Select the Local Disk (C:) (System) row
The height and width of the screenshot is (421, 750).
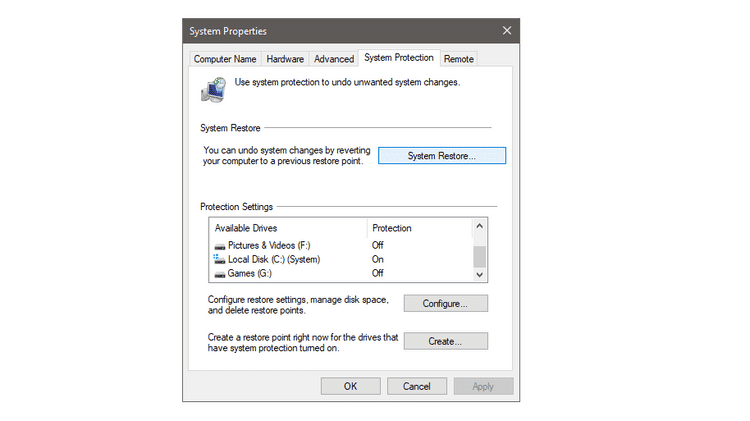341,259
